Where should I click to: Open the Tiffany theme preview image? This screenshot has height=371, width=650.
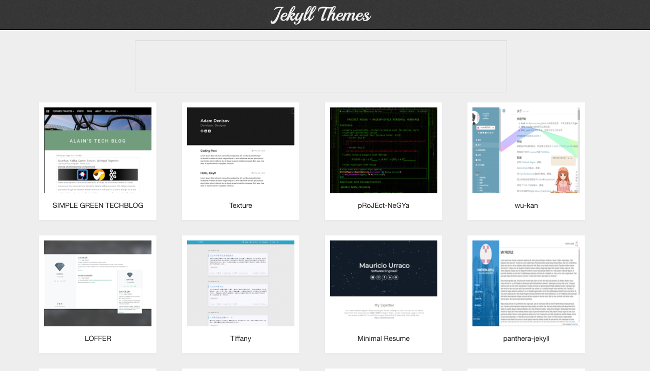pos(240,283)
